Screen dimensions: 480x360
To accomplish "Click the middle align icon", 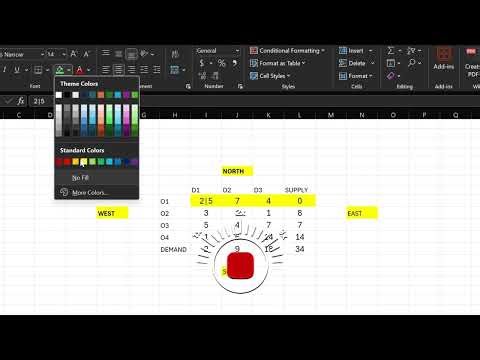I will 118,54.
